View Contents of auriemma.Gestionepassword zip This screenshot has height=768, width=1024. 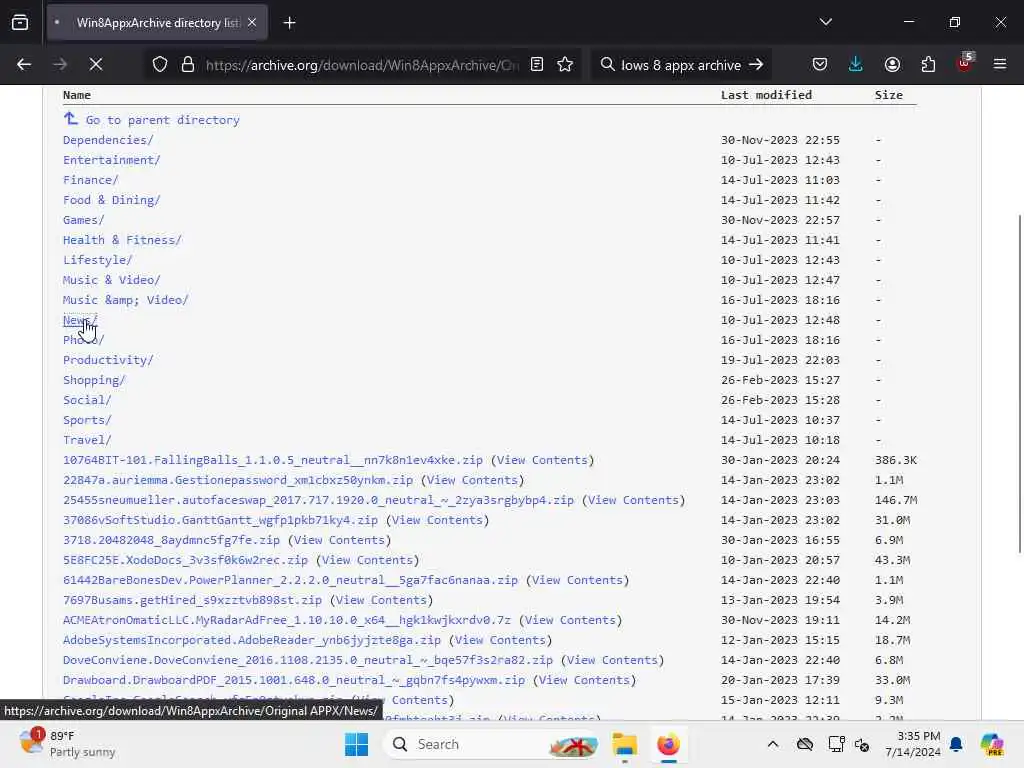click(472, 480)
